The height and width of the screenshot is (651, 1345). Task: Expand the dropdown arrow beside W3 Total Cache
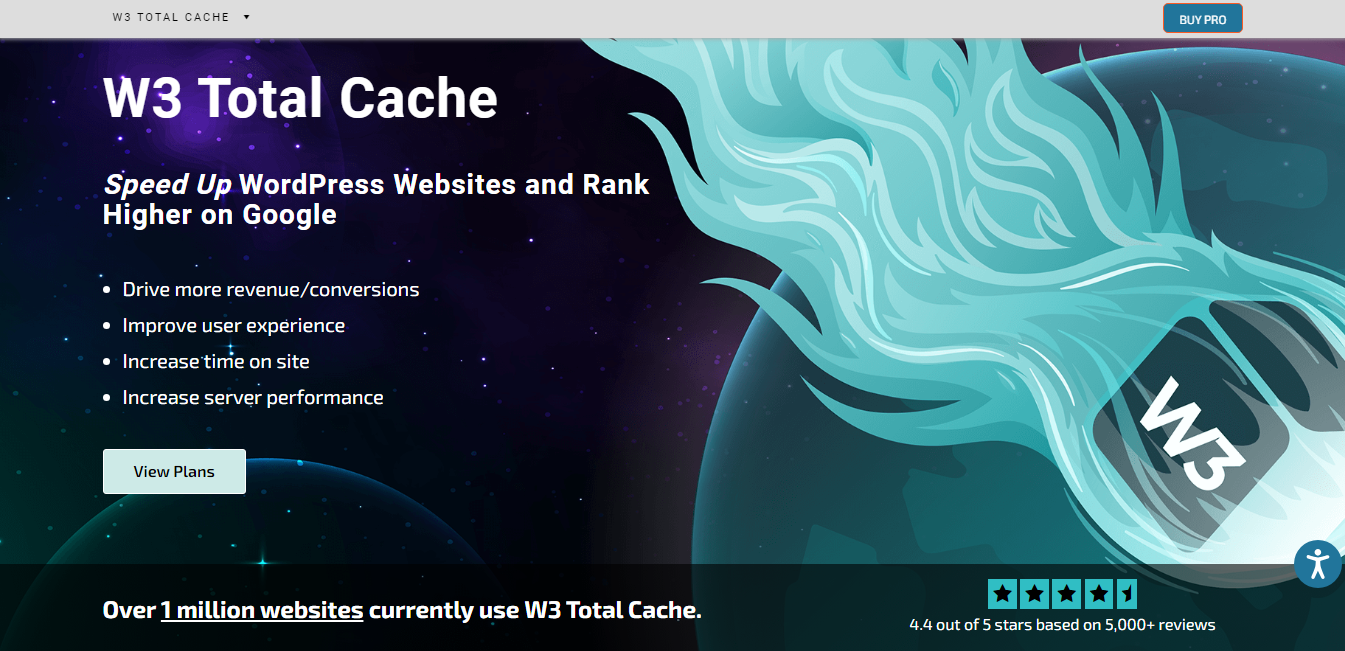[x=246, y=17]
